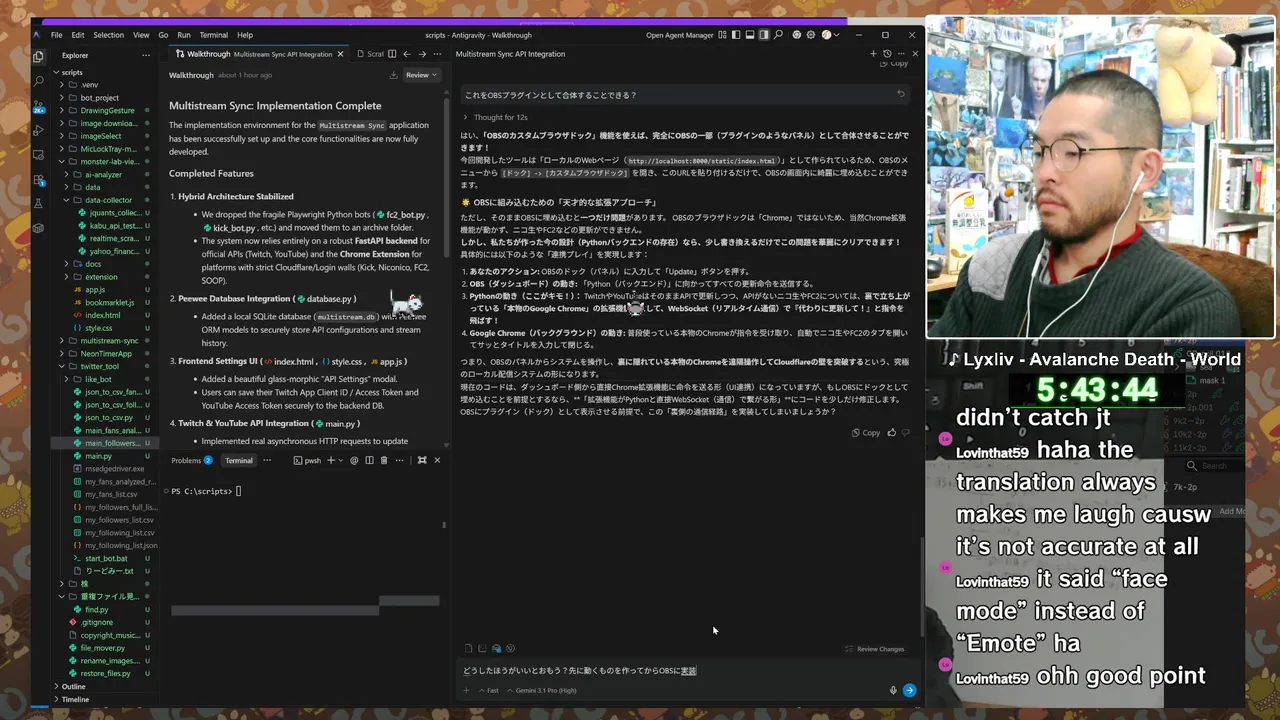Copy the agent response
Screen dimensions: 1280x720
pos(866,433)
